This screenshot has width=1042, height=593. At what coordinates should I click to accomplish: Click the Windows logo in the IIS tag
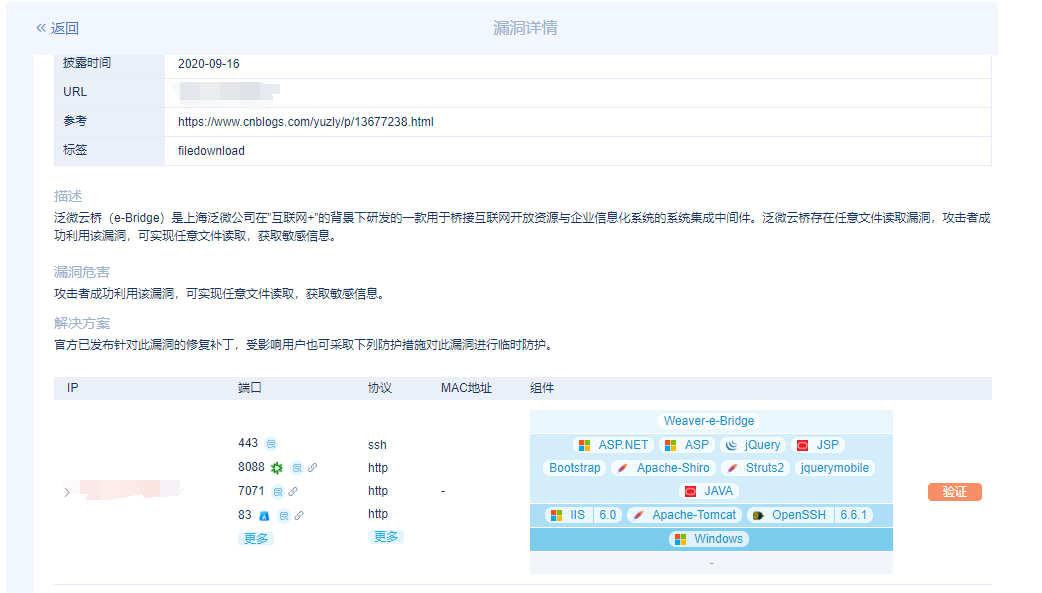[557, 516]
